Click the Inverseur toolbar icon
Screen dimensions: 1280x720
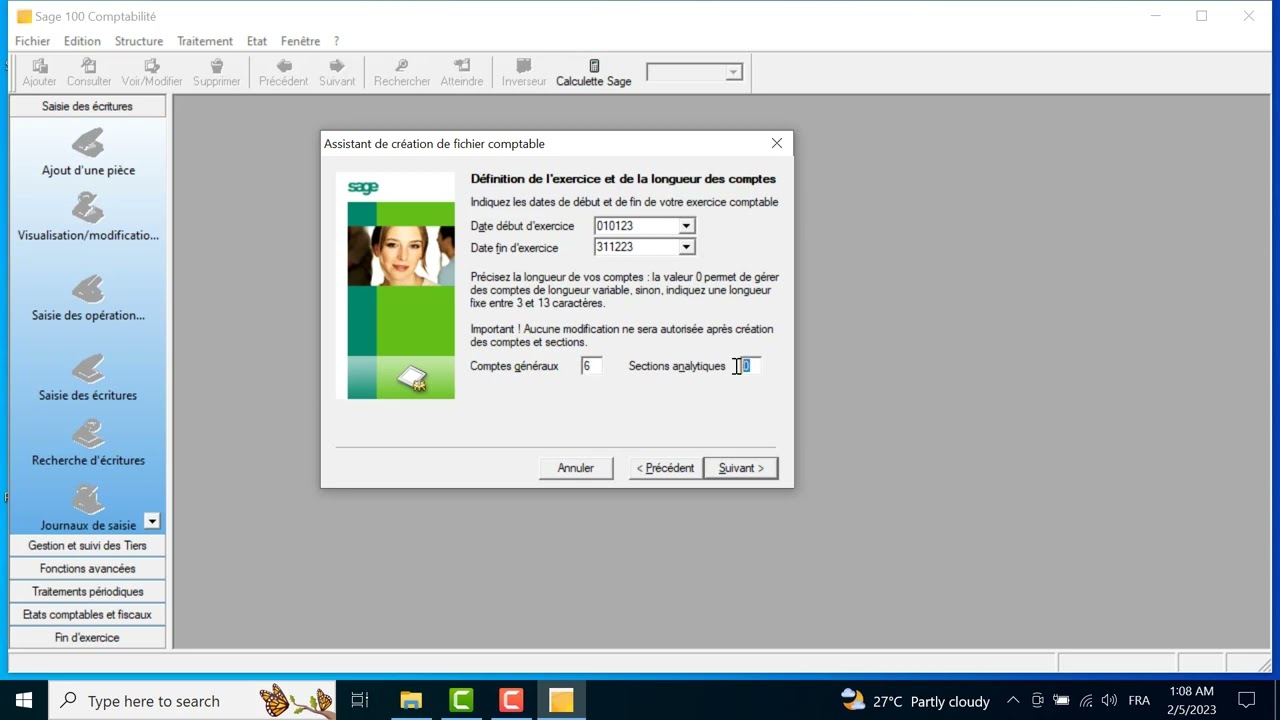tap(524, 66)
